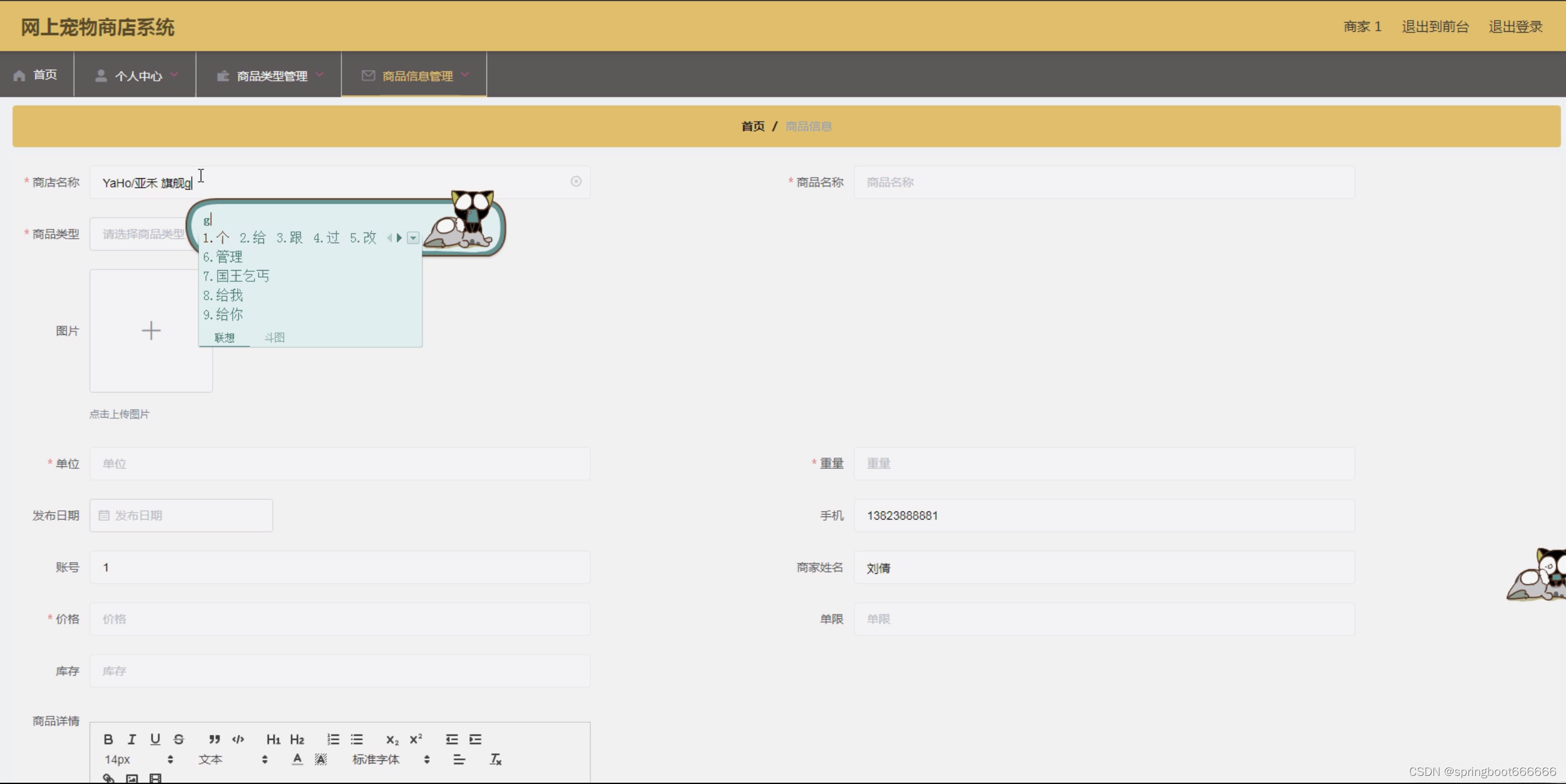Viewport: 1566px width, 784px height.
Task: Insert an ordered numbered list
Action: [x=333, y=739]
